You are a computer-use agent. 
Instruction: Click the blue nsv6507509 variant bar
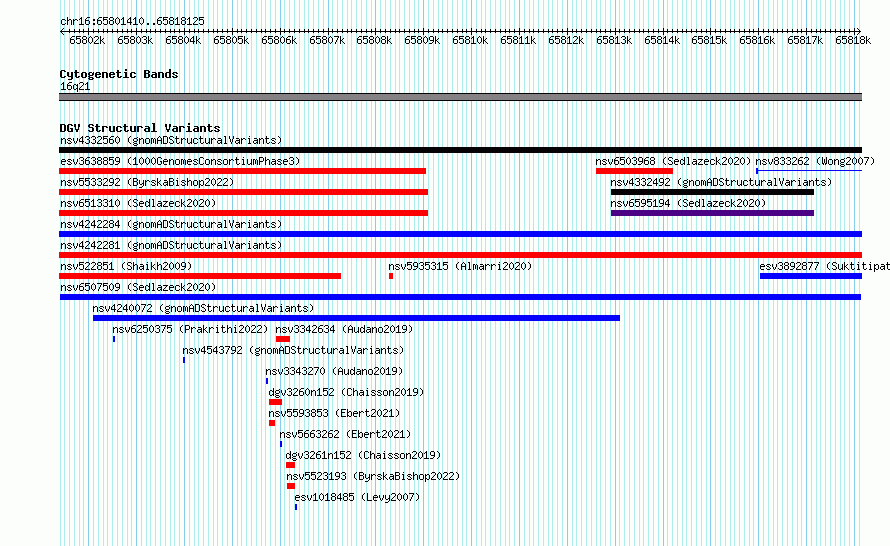coord(460,297)
